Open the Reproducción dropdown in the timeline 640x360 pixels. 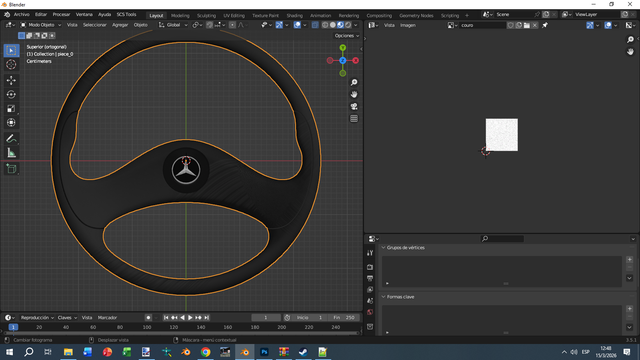click(x=37, y=318)
